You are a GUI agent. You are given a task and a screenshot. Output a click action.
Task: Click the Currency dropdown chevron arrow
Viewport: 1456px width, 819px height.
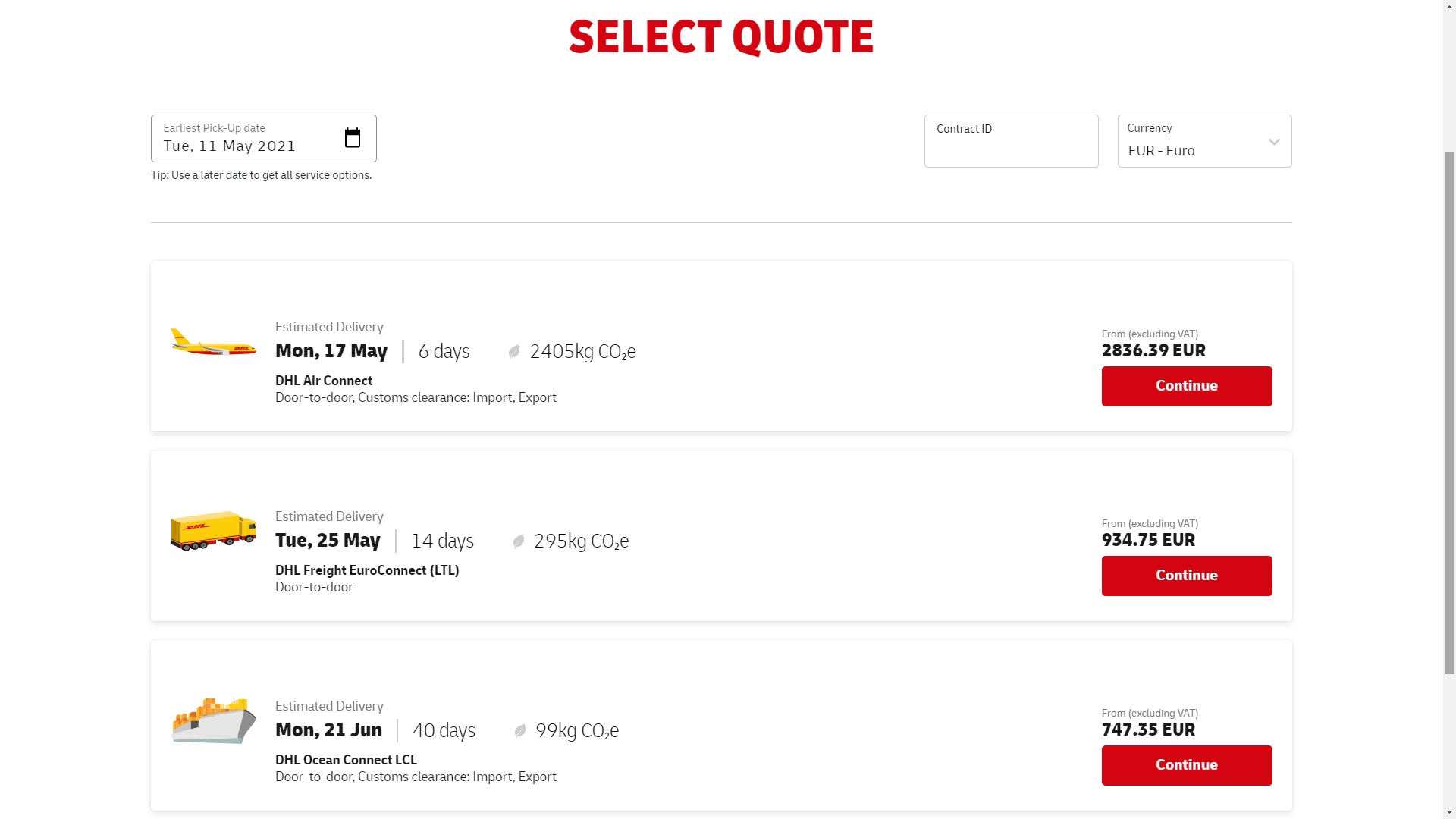[x=1274, y=142]
